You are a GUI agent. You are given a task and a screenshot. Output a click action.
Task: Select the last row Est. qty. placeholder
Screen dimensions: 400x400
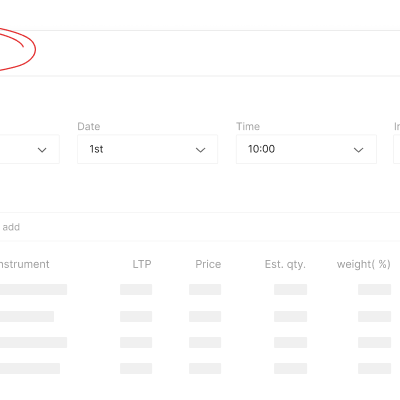290,368
